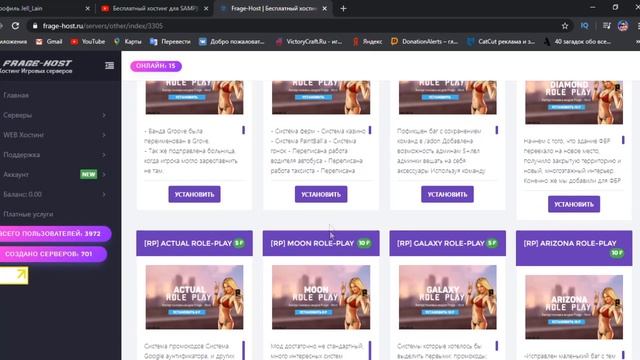Click the Galaxy Role Play preview image
Image resolution: width=640 pixels, height=360 pixels.
click(x=447, y=297)
